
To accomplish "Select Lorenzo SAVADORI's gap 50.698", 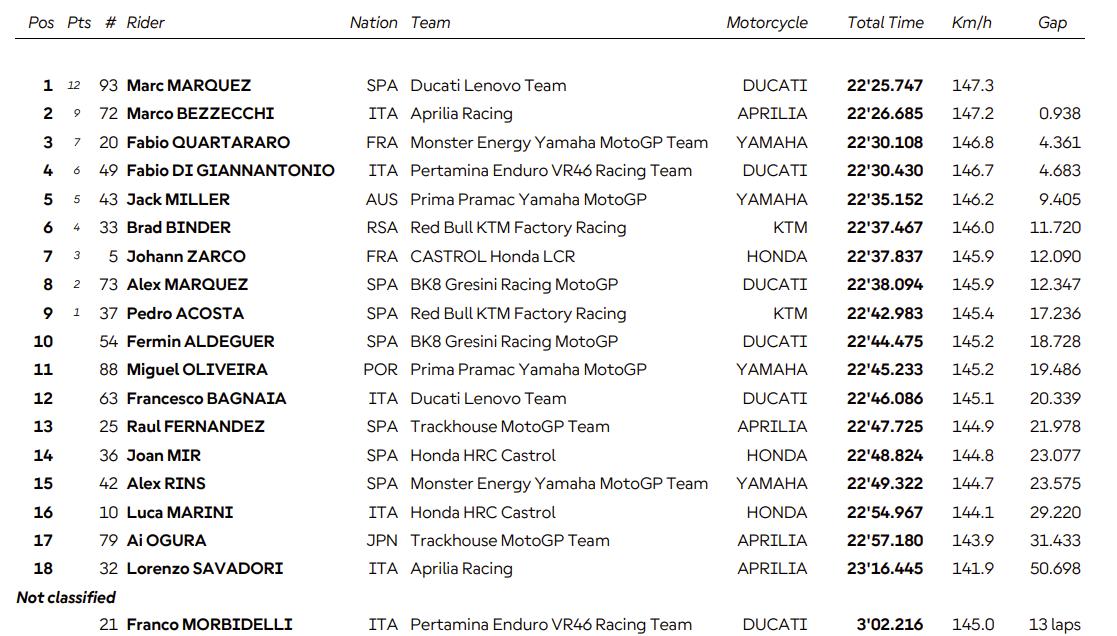I will (1055, 568).
